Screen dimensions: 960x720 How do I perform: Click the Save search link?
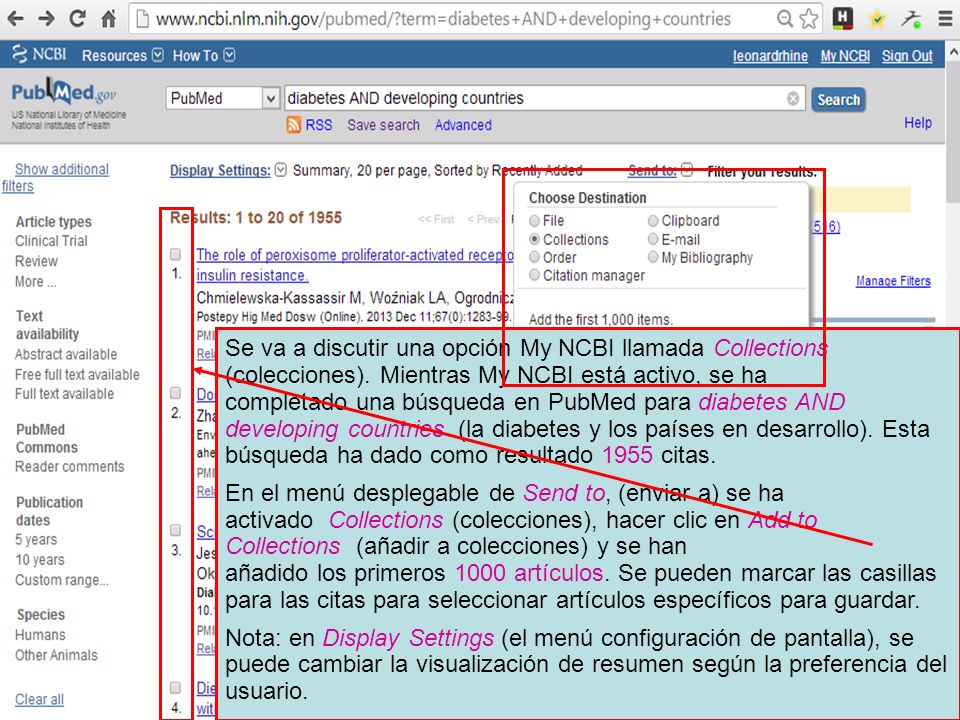pyautogui.click(x=383, y=125)
